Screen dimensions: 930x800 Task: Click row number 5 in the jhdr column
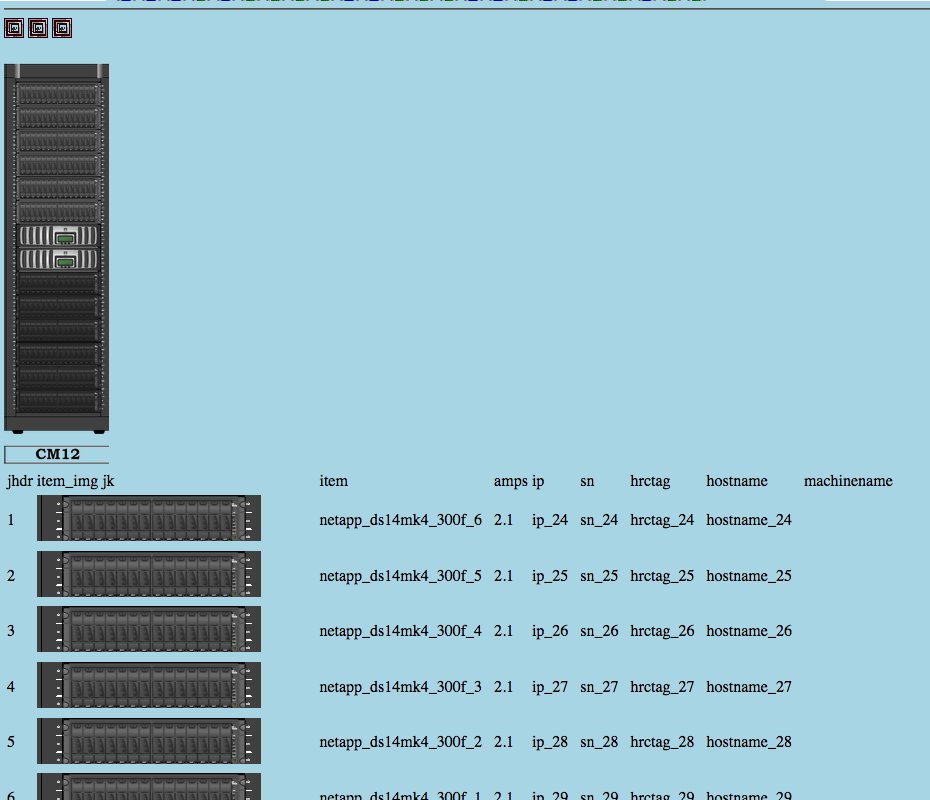(11, 742)
